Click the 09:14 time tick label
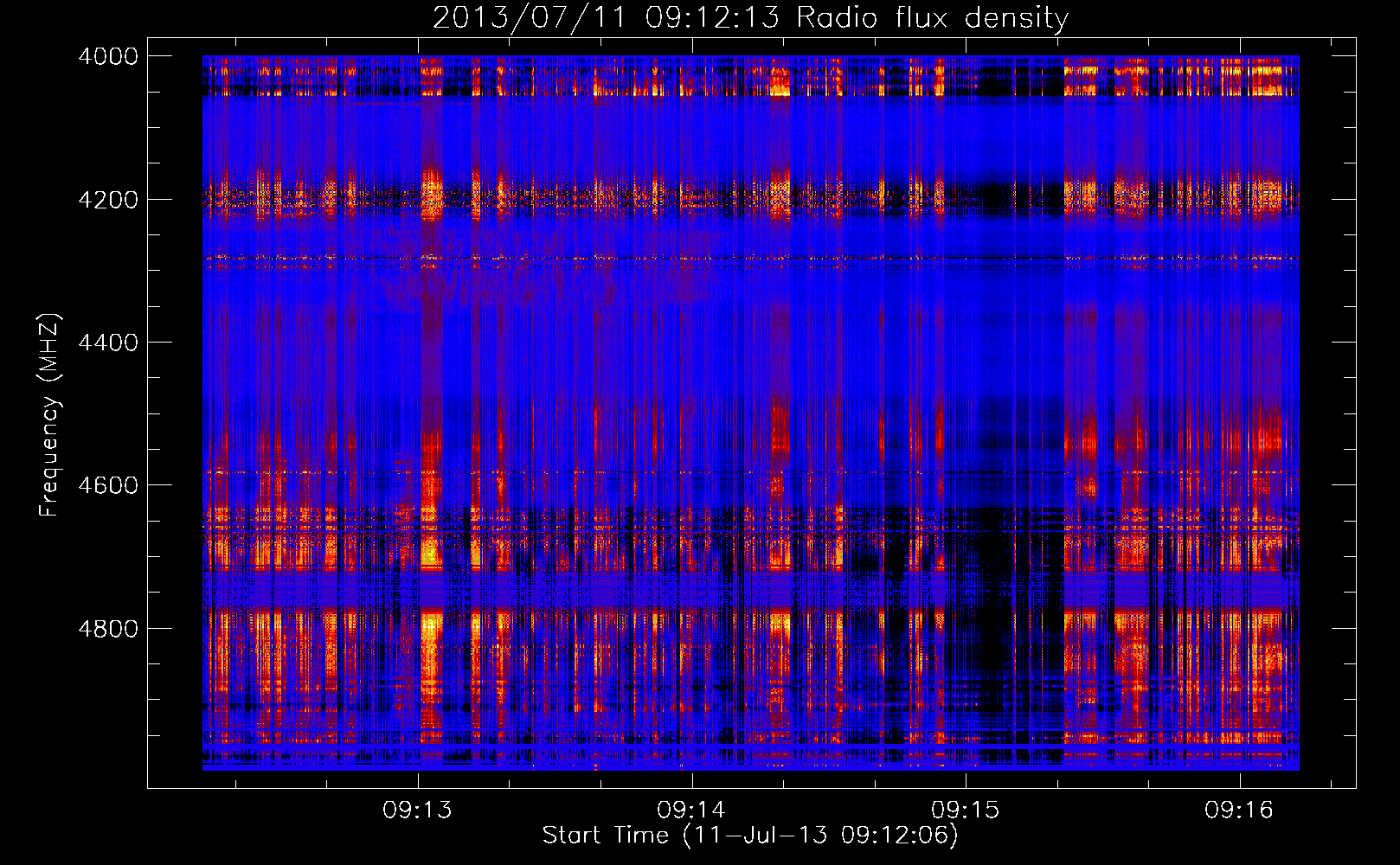Image resolution: width=1400 pixels, height=865 pixels. coord(691,810)
